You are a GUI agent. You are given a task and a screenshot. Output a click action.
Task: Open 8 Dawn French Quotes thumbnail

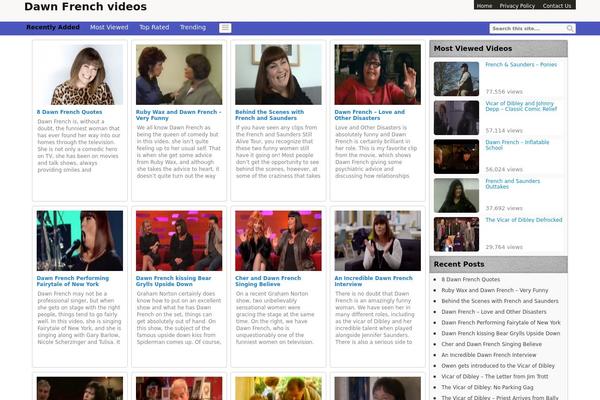click(x=80, y=75)
